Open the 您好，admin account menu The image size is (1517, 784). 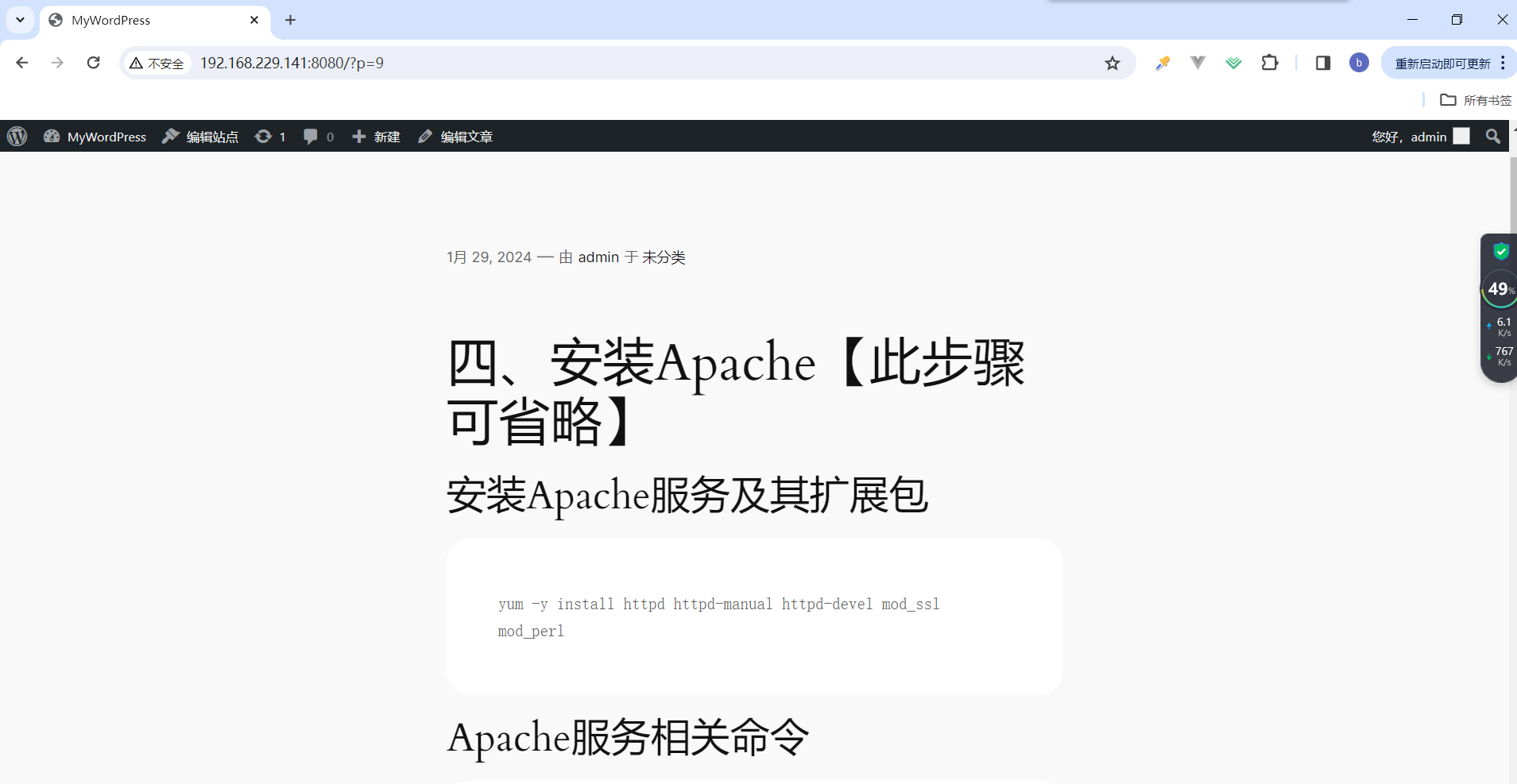1420,137
